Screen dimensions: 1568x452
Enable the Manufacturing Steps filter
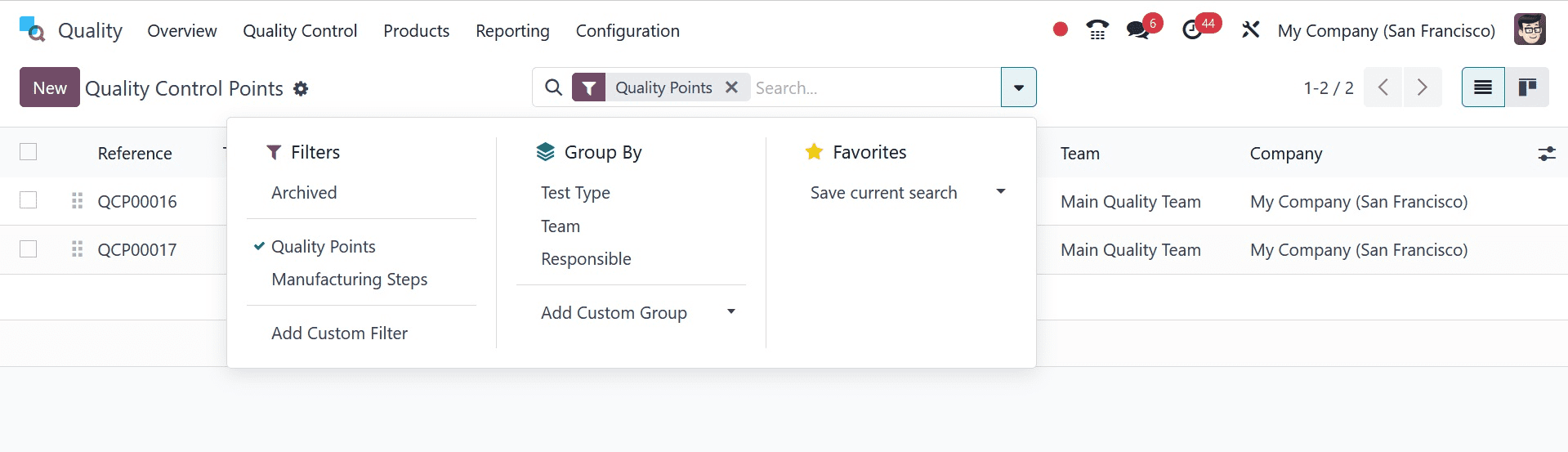click(x=349, y=280)
